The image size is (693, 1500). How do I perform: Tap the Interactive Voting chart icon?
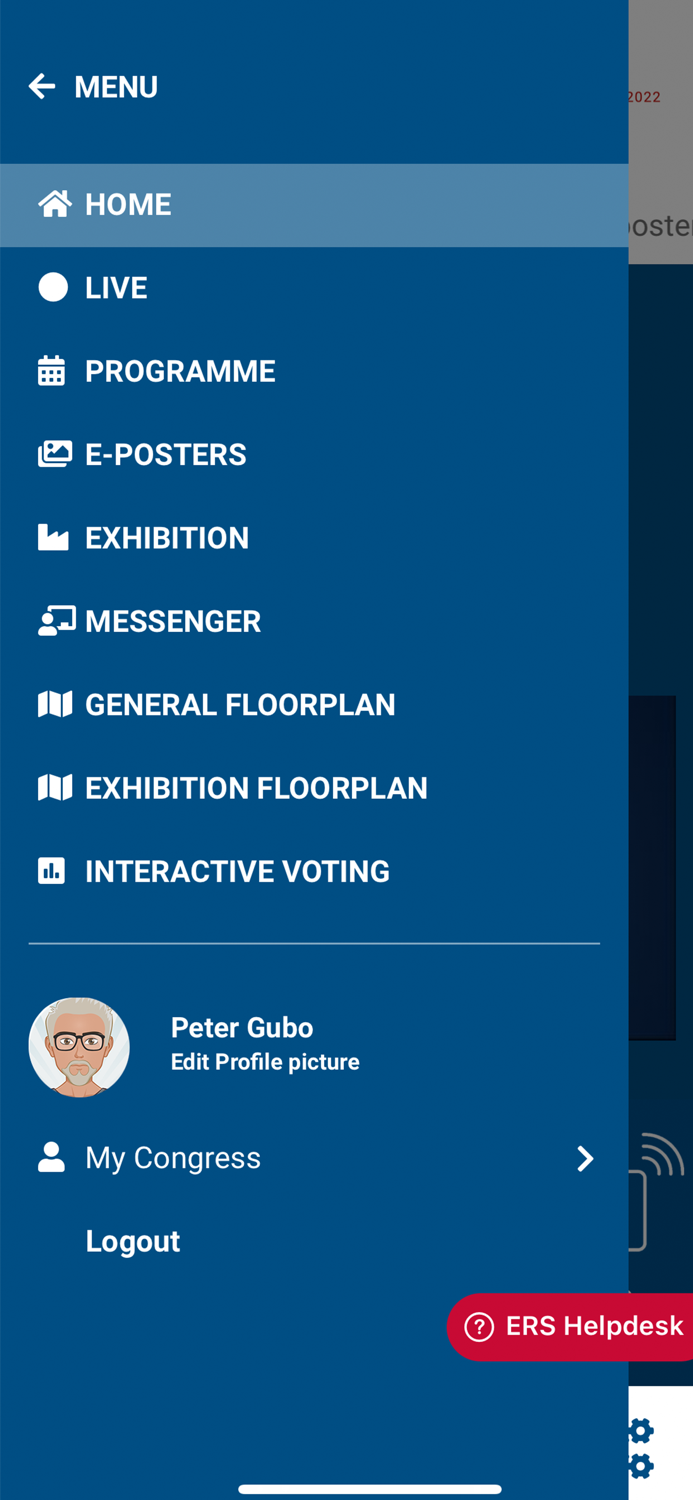(52, 871)
